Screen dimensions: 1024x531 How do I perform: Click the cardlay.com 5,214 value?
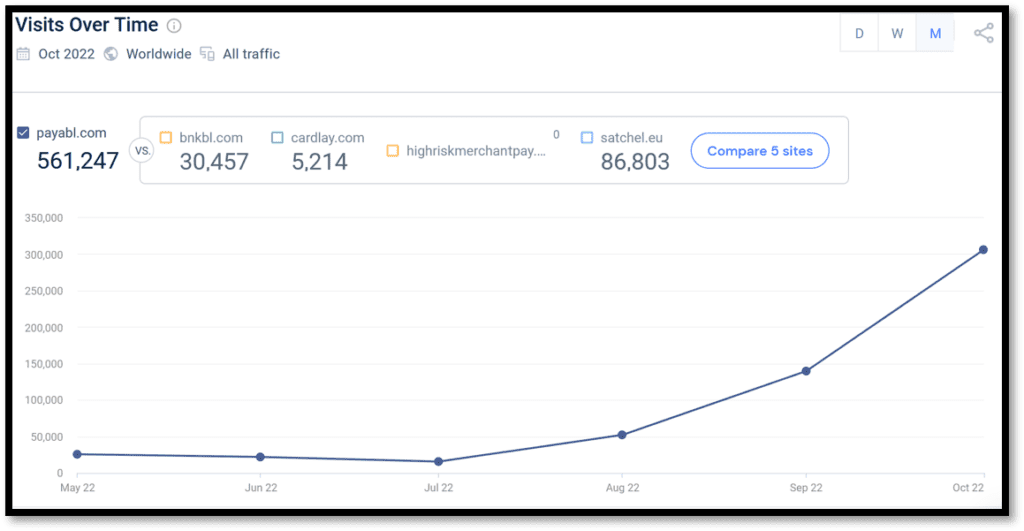[x=319, y=162]
